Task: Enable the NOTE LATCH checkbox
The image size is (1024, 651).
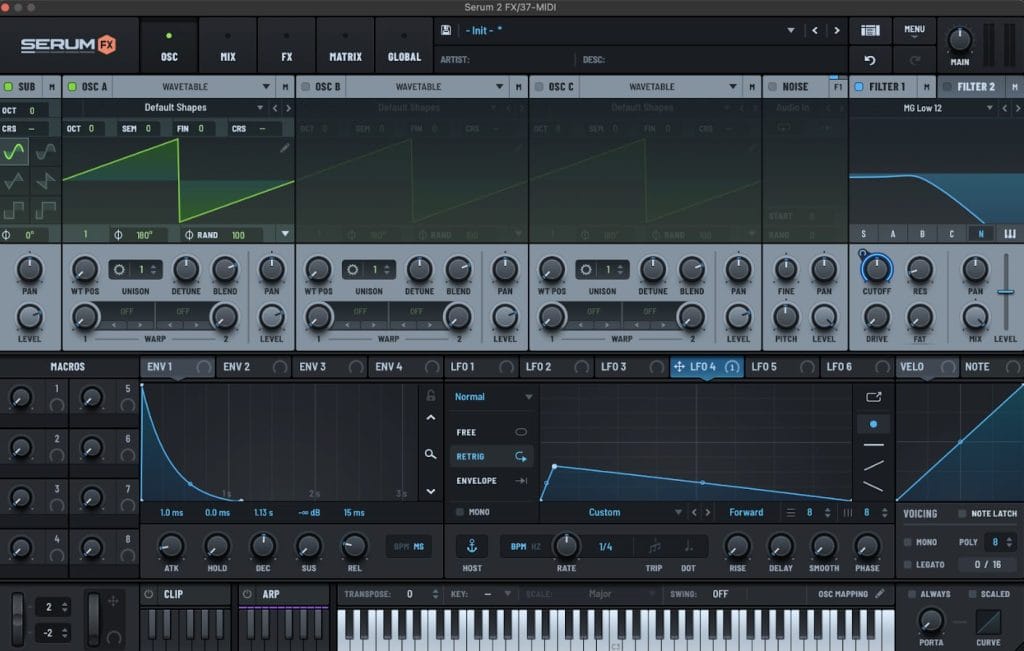Action: (x=963, y=513)
